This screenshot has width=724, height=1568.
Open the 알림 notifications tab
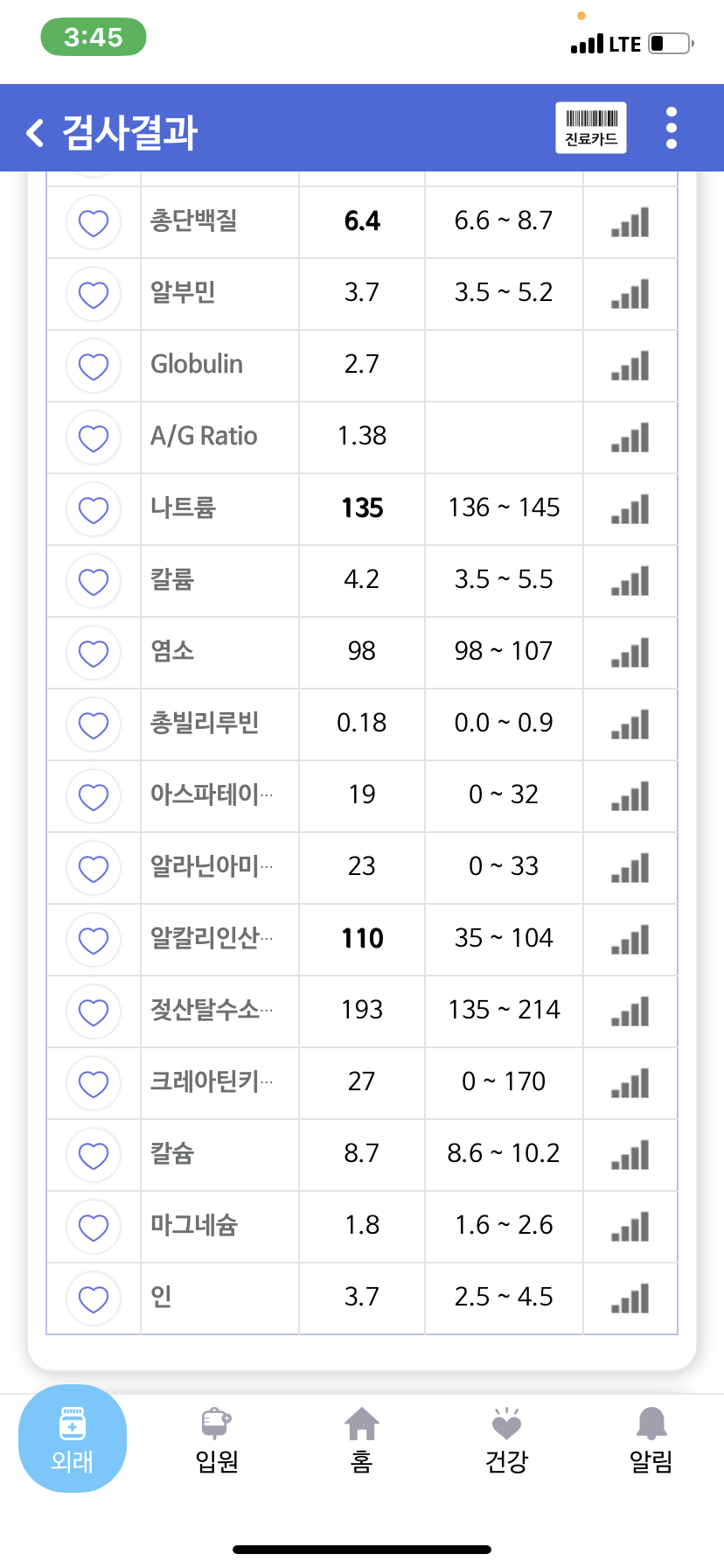point(651,1440)
